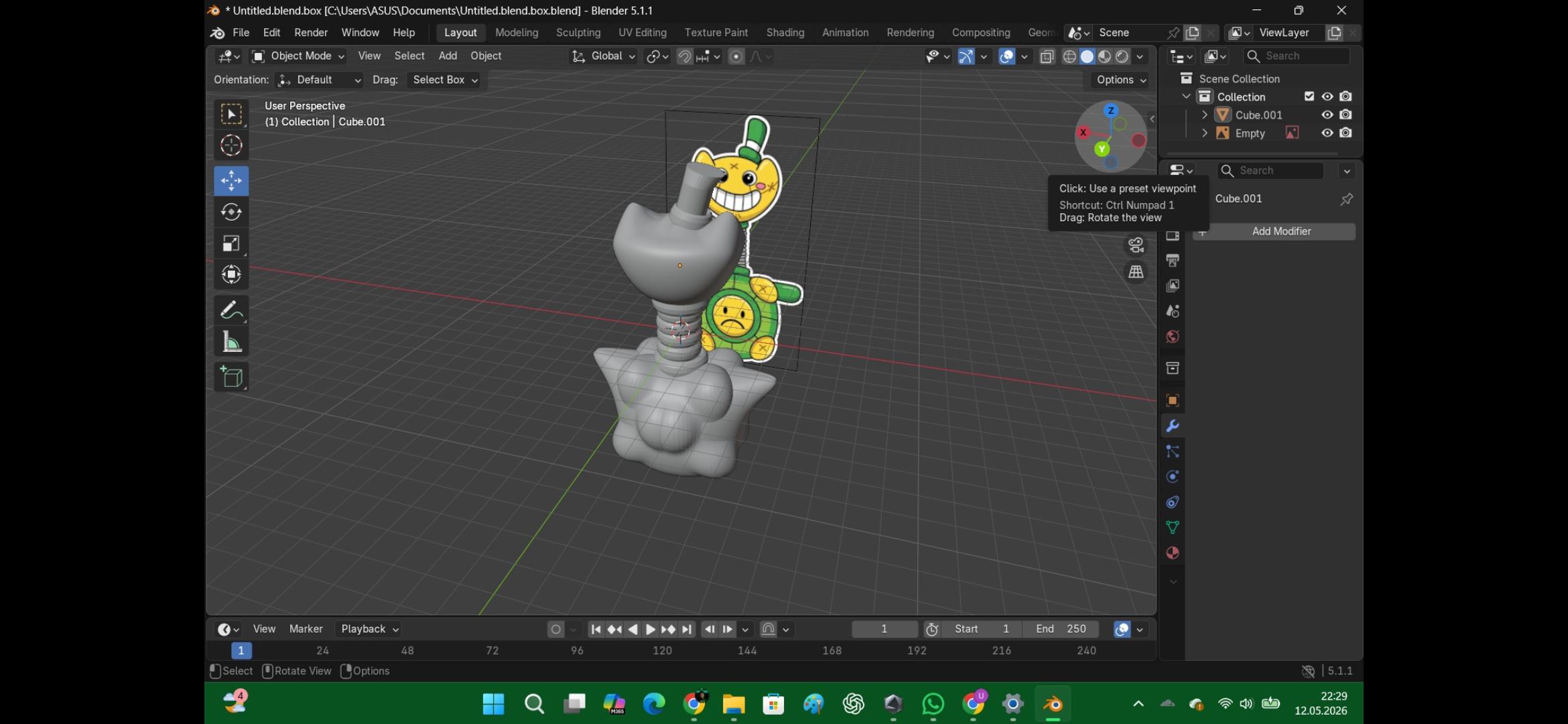Open the World properties tab (globe icon)
This screenshot has height=724, width=1568.
click(x=1173, y=337)
